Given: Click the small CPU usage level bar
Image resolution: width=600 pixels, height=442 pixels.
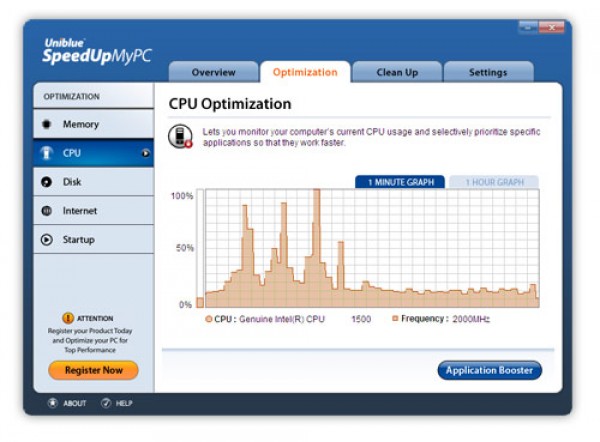Looking at the screenshot, I should click(x=200, y=302).
